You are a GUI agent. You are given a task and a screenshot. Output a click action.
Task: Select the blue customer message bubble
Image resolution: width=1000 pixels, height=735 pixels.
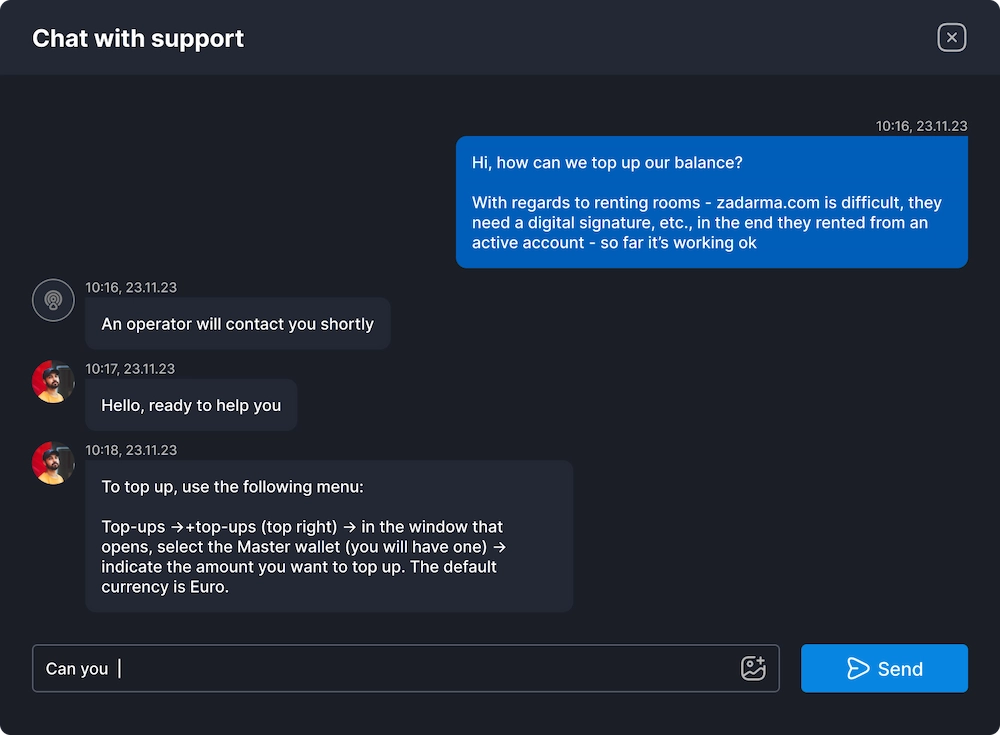711,202
